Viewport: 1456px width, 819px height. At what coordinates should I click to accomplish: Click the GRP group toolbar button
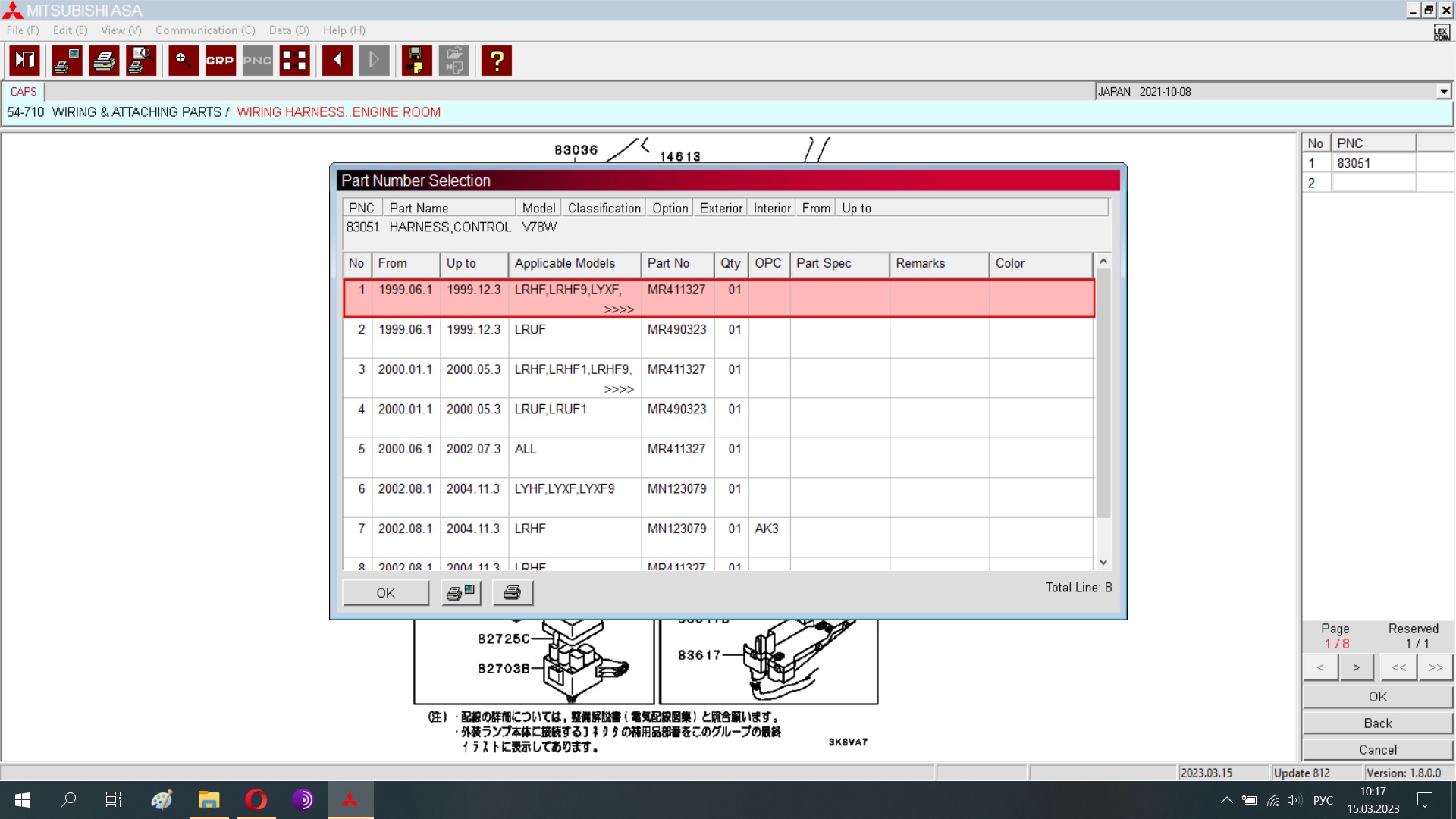pyautogui.click(x=220, y=61)
